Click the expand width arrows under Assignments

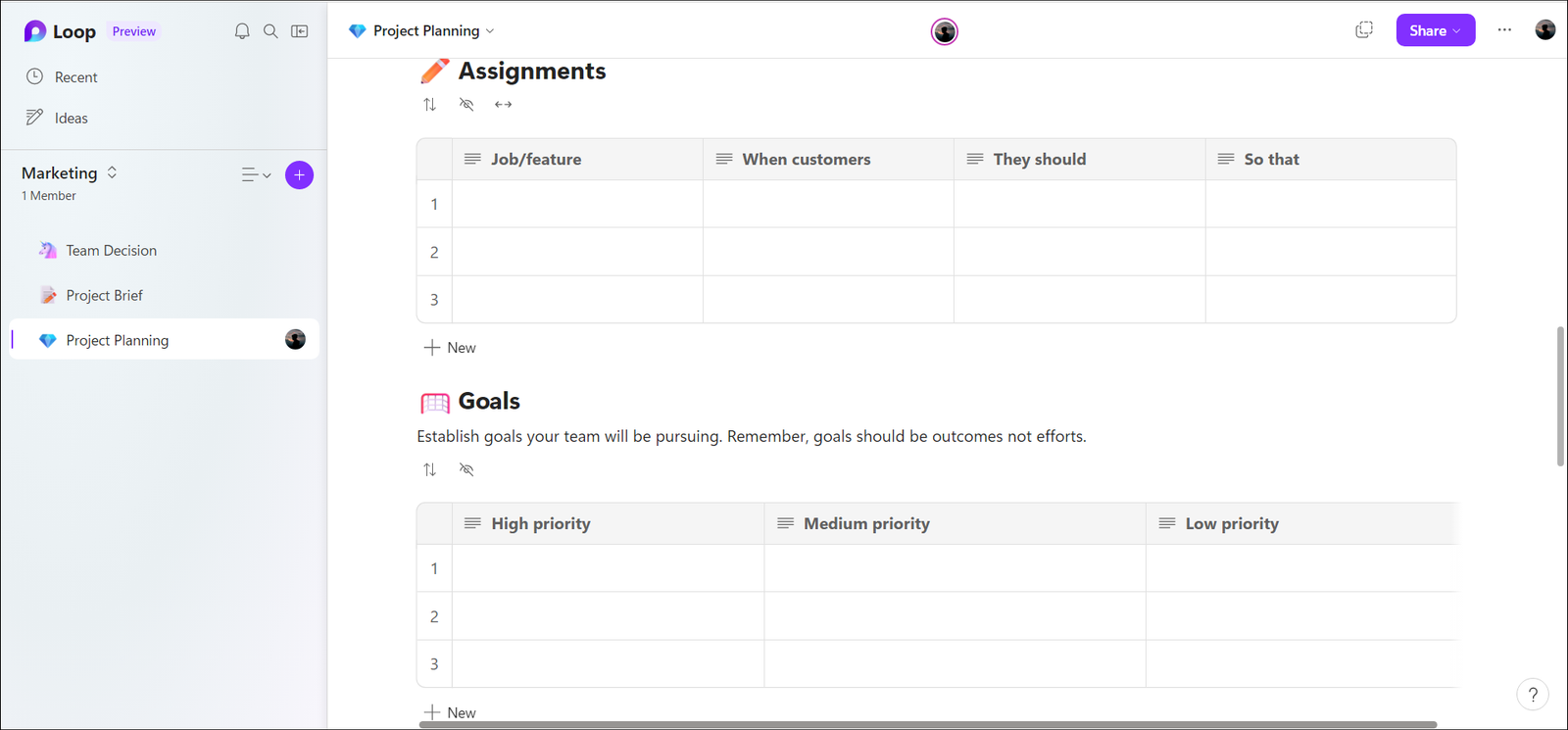pos(503,105)
